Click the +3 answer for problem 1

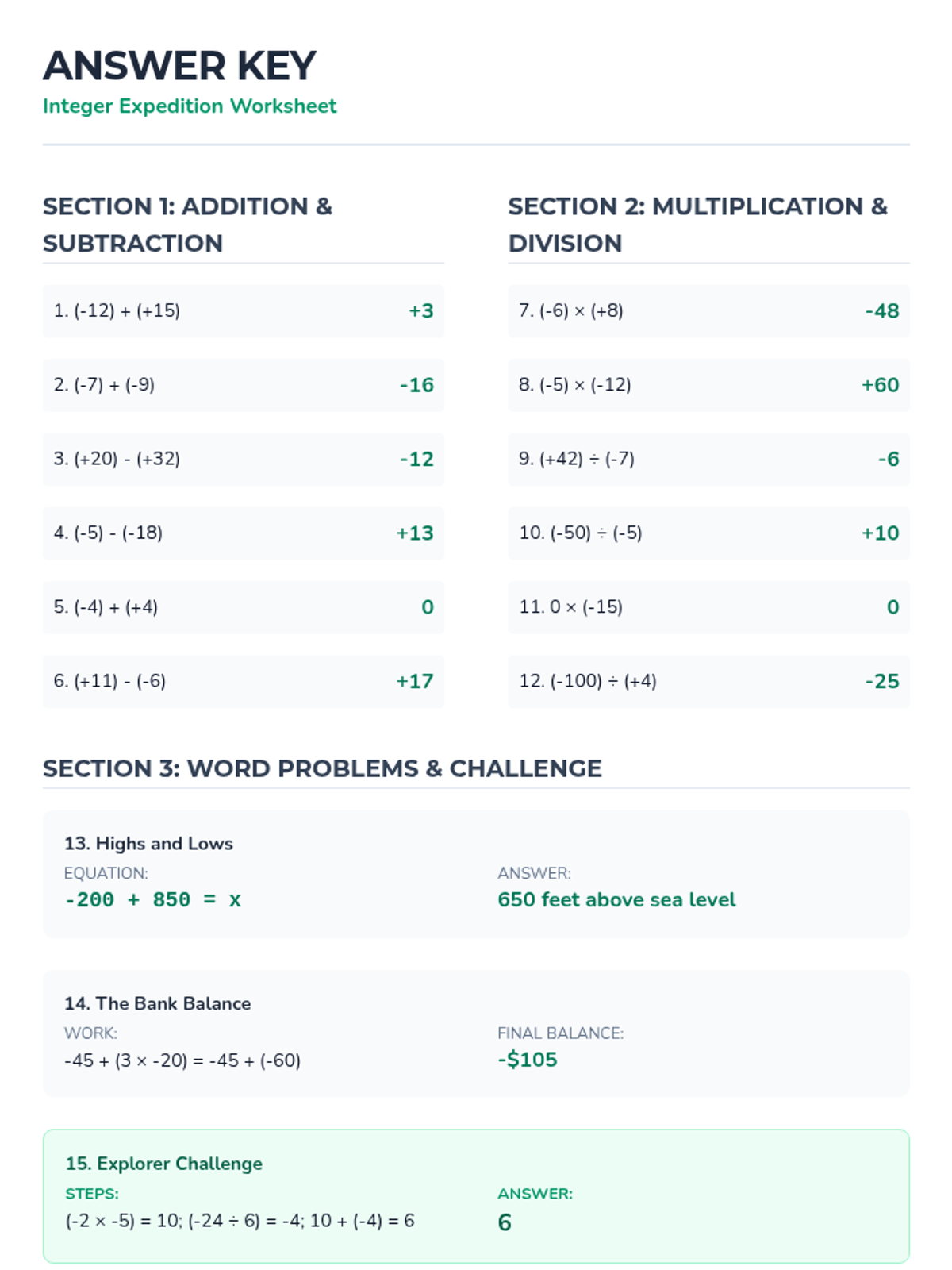(420, 311)
